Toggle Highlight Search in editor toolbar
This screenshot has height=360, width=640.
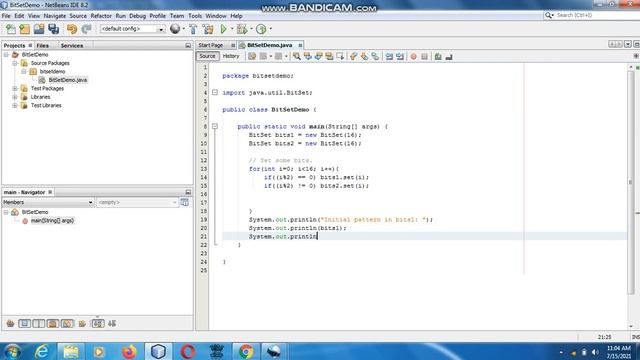click(x=329, y=56)
